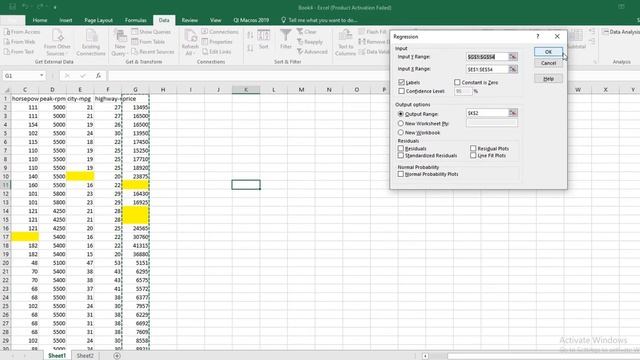Check Residual Plots checkbox

tap(473, 149)
